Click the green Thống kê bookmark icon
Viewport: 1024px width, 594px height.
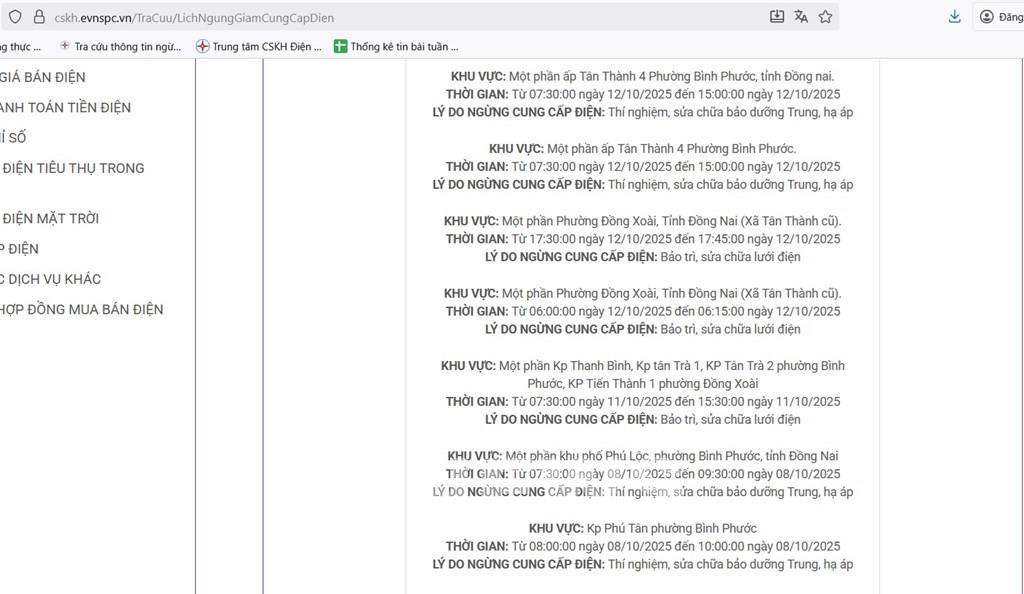pyautogui.click(x=340, y=46)
